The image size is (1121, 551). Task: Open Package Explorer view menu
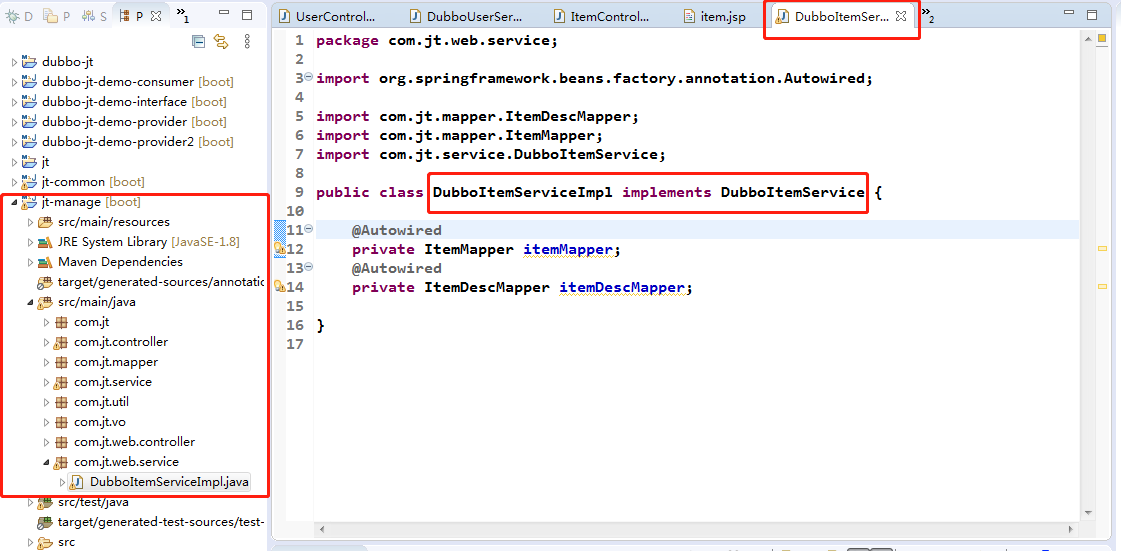click(x=247, y=42)
